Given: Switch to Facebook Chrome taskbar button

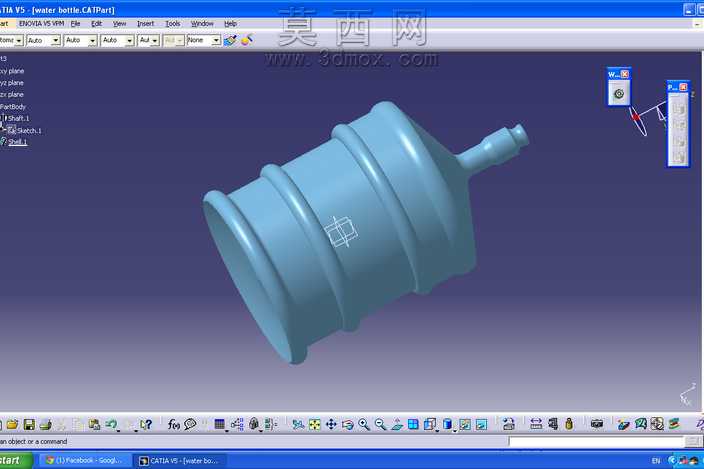Looking at the screenshot, I should coord(85,460).
